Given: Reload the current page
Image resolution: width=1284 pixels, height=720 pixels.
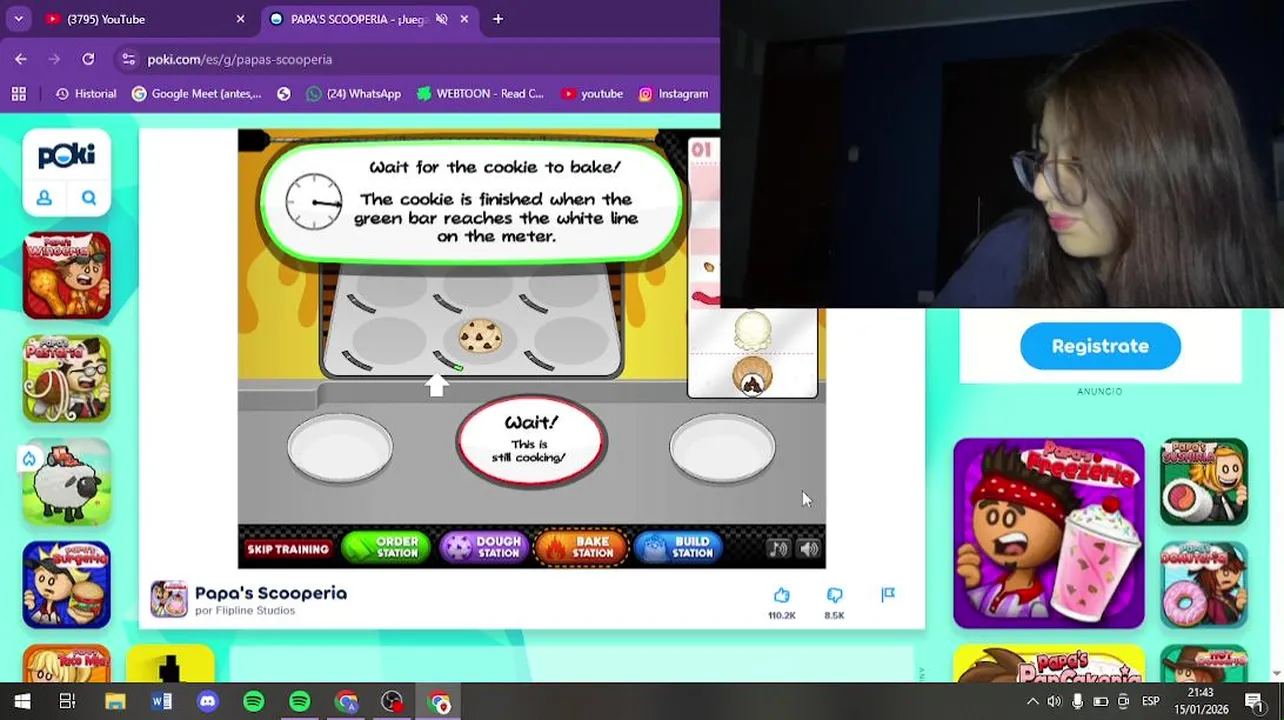Looking at the screenshot, I should click(88, 59).
